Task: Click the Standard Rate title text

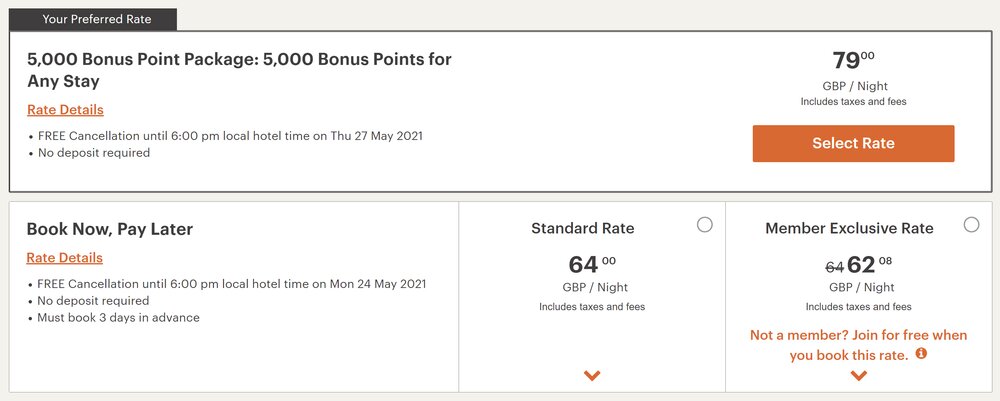Action: tap(582, 228)
